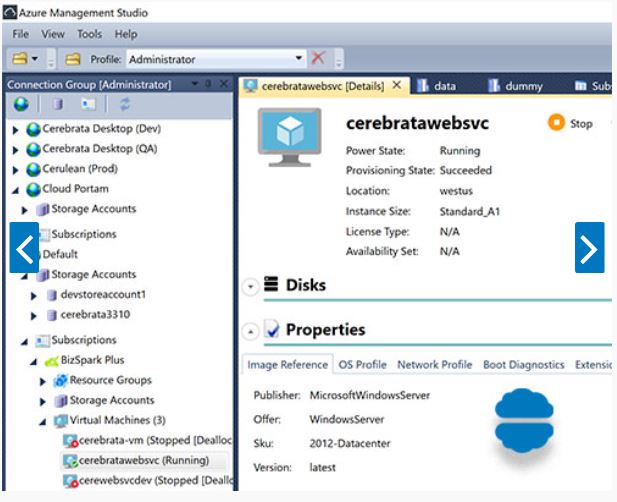This screenshot has width=617, height=502.
Task: Select Cloud Portam tree item
Action: pyautogui.click(x=75, y=189)
